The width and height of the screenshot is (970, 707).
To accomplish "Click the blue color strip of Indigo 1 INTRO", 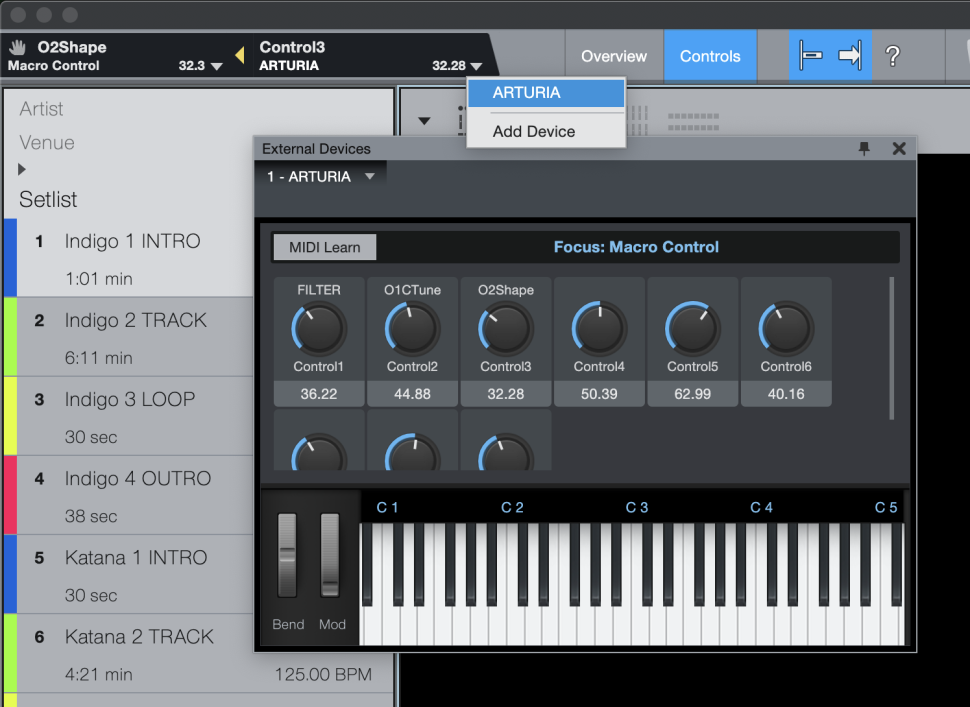I will [x=10, y=257].
